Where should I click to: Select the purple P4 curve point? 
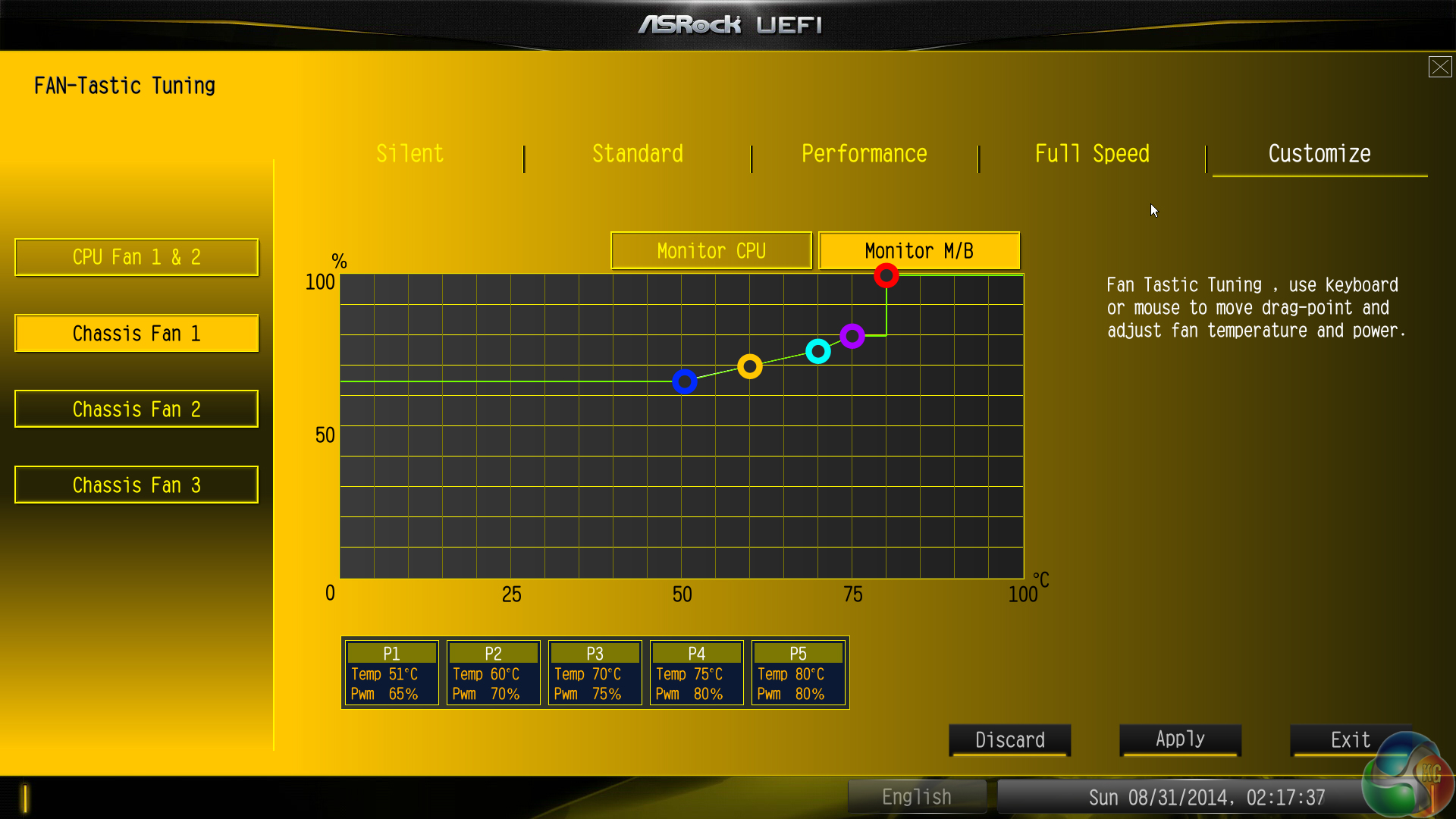852,335
